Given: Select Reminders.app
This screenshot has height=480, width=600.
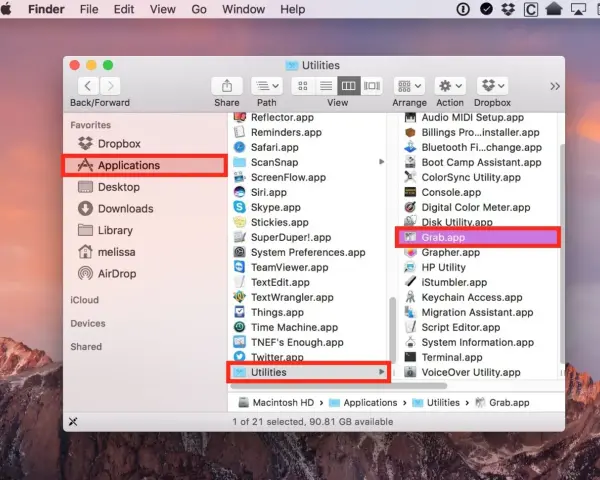Looking at the screenshot, I should coord(308,132).
